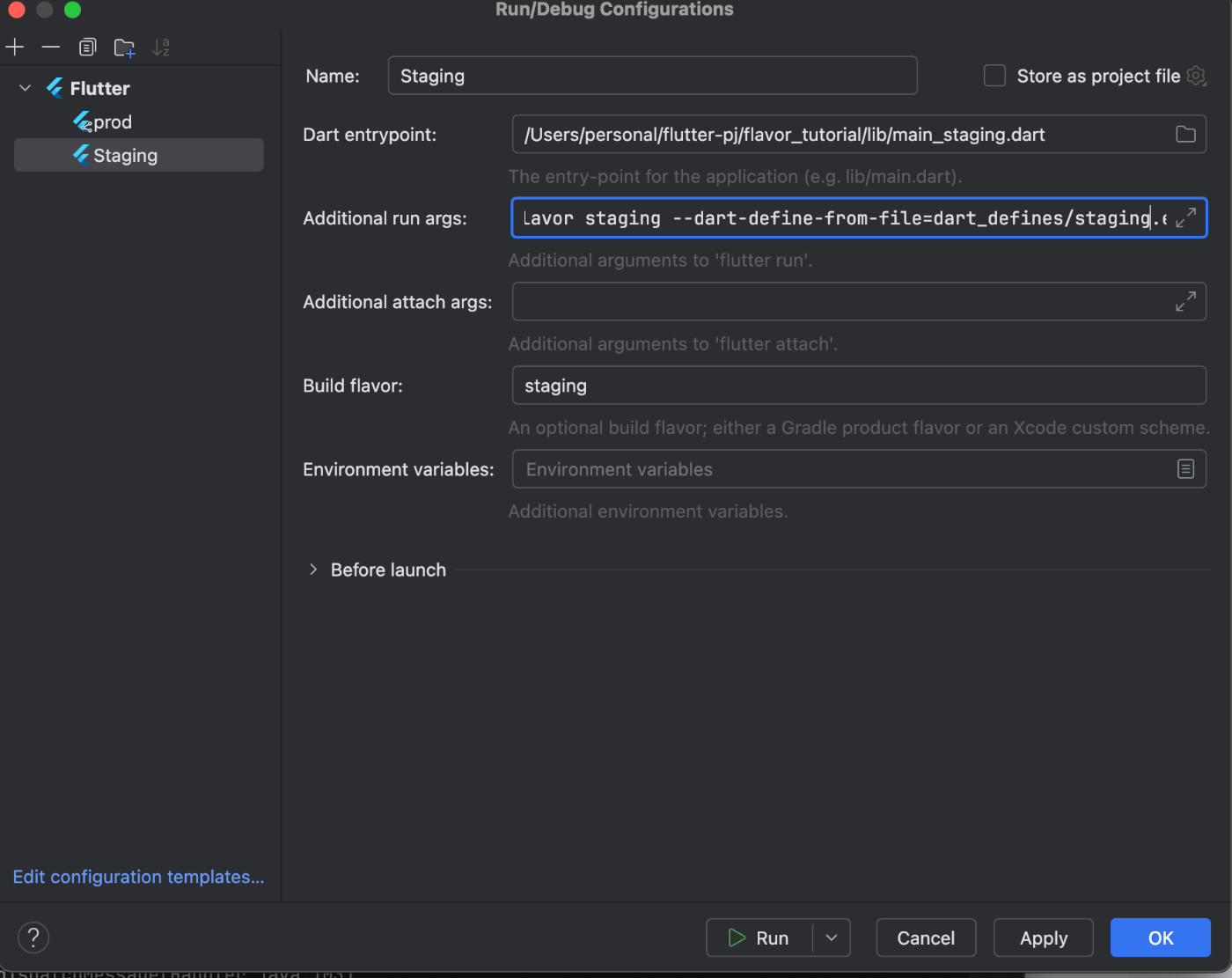This screenshot has height=978, width=1232.
Task: Expand the Before launch section
Action: pos(313,570)
